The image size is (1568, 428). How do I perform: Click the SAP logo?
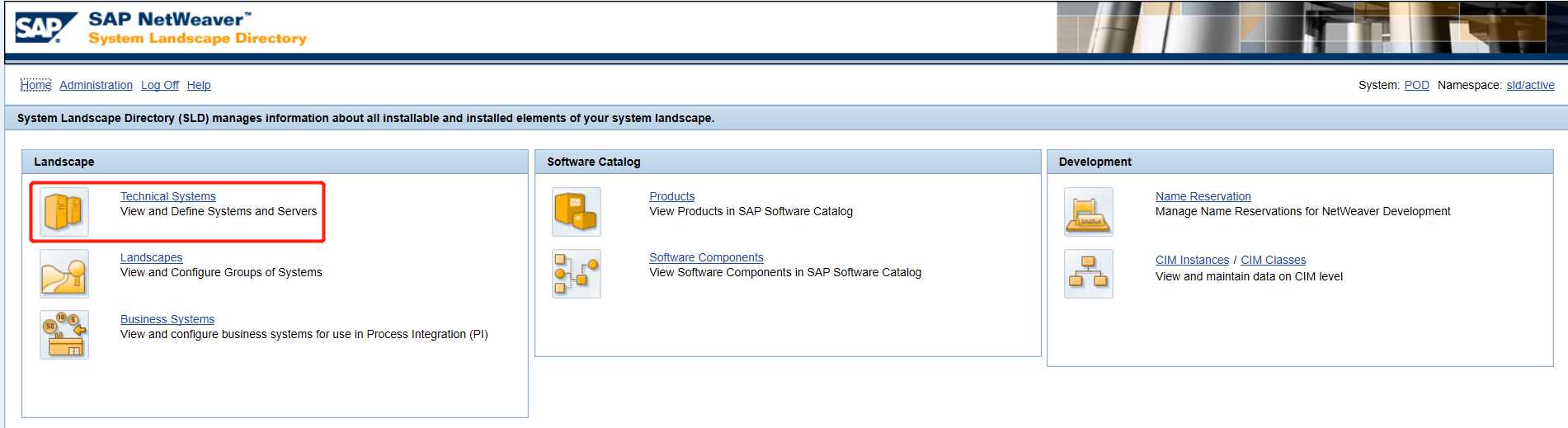click(x=46, y=28)
